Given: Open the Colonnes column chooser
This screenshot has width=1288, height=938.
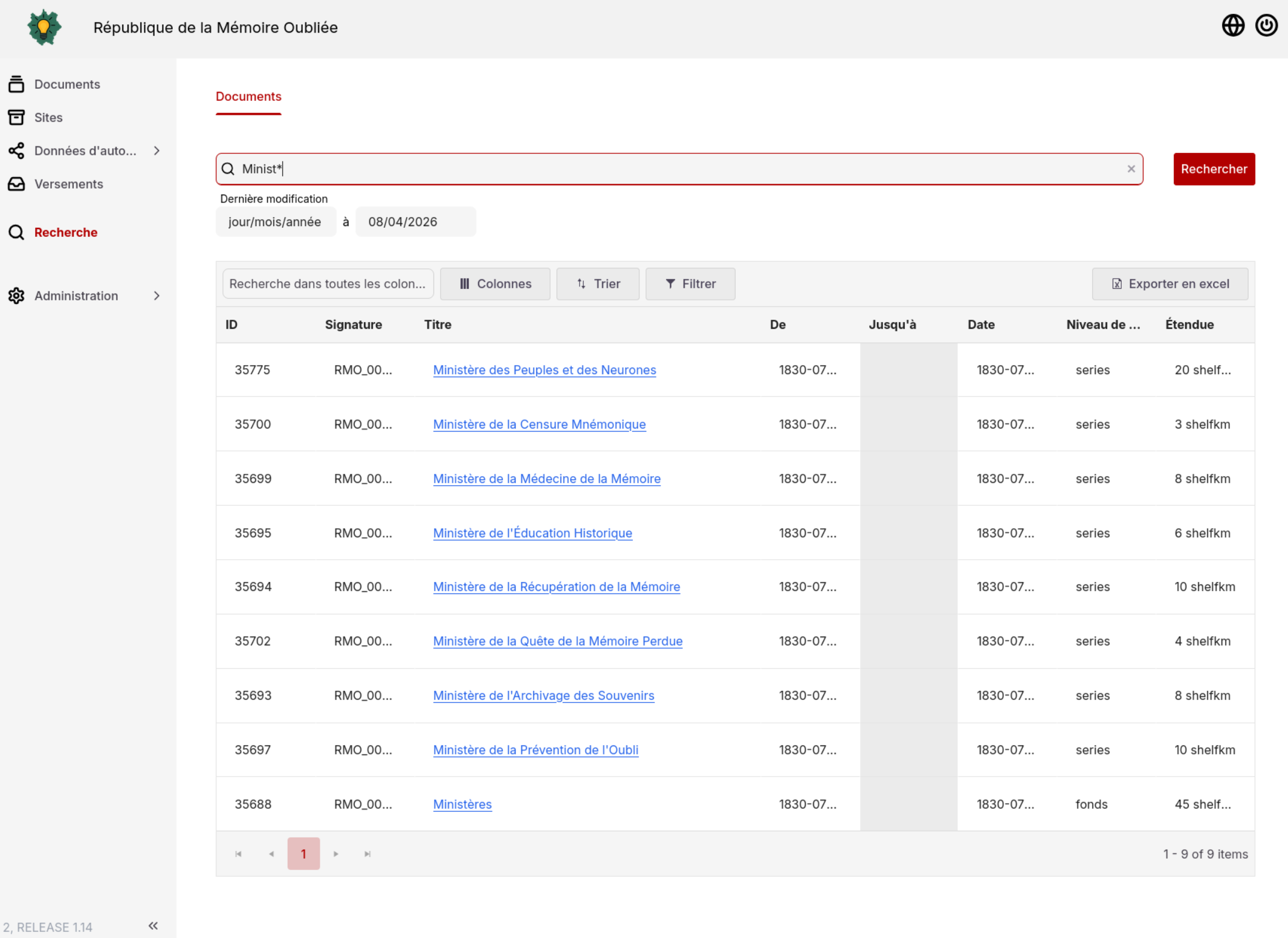Looking at the screenshot, I should click(x=495, y=284).
